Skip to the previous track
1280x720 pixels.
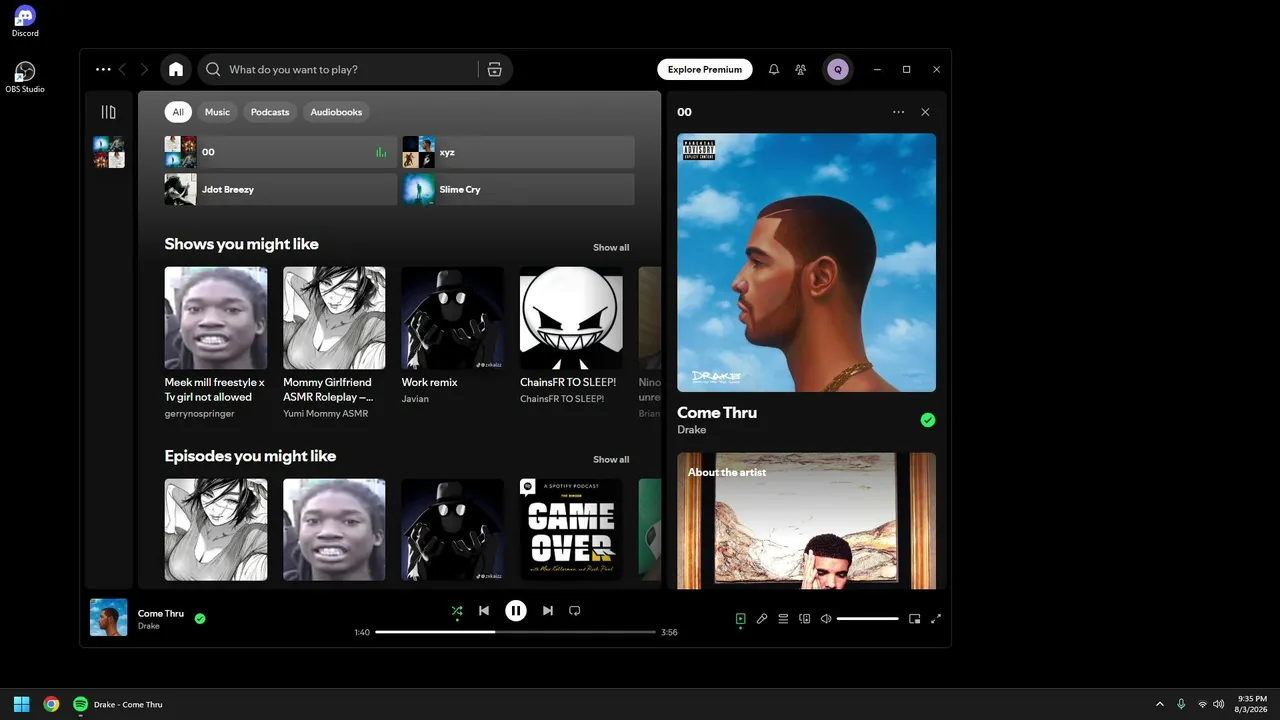pyautogui.click(x=484, y=610)
